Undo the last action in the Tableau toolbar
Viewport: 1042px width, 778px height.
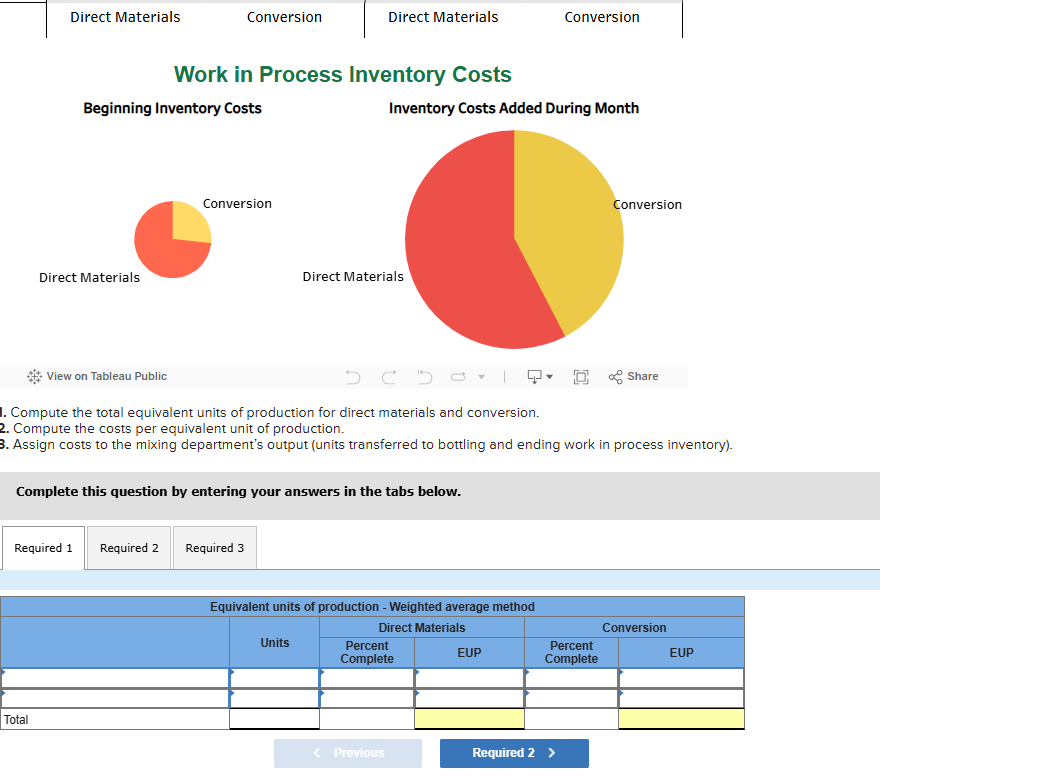(x=352, y=376)
